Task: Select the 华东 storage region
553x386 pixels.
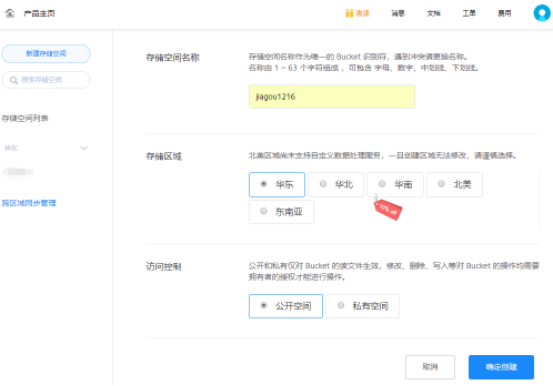Action: (277, 185)
